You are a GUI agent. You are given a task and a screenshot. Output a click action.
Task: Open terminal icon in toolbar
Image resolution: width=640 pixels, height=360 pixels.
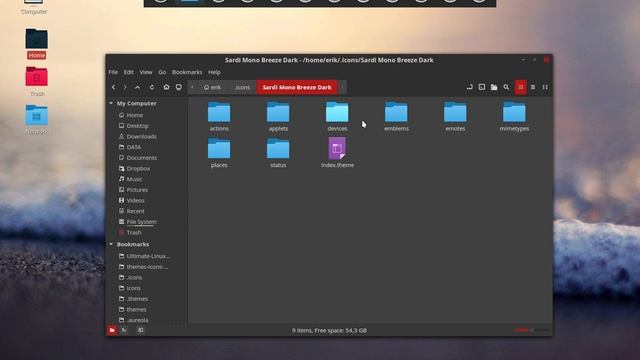click(482, 87)
